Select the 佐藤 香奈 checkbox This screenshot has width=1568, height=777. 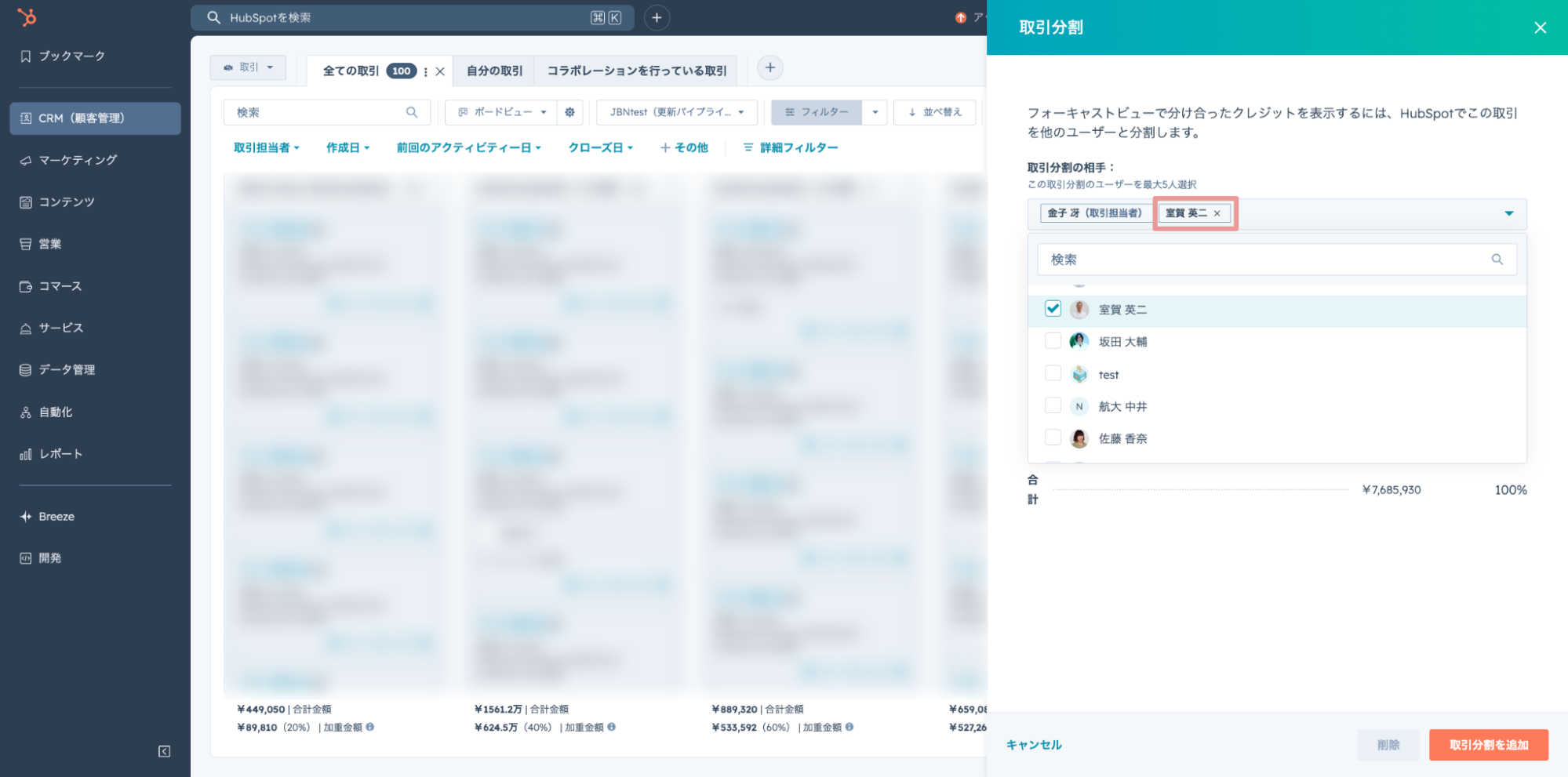point(1053,438)
